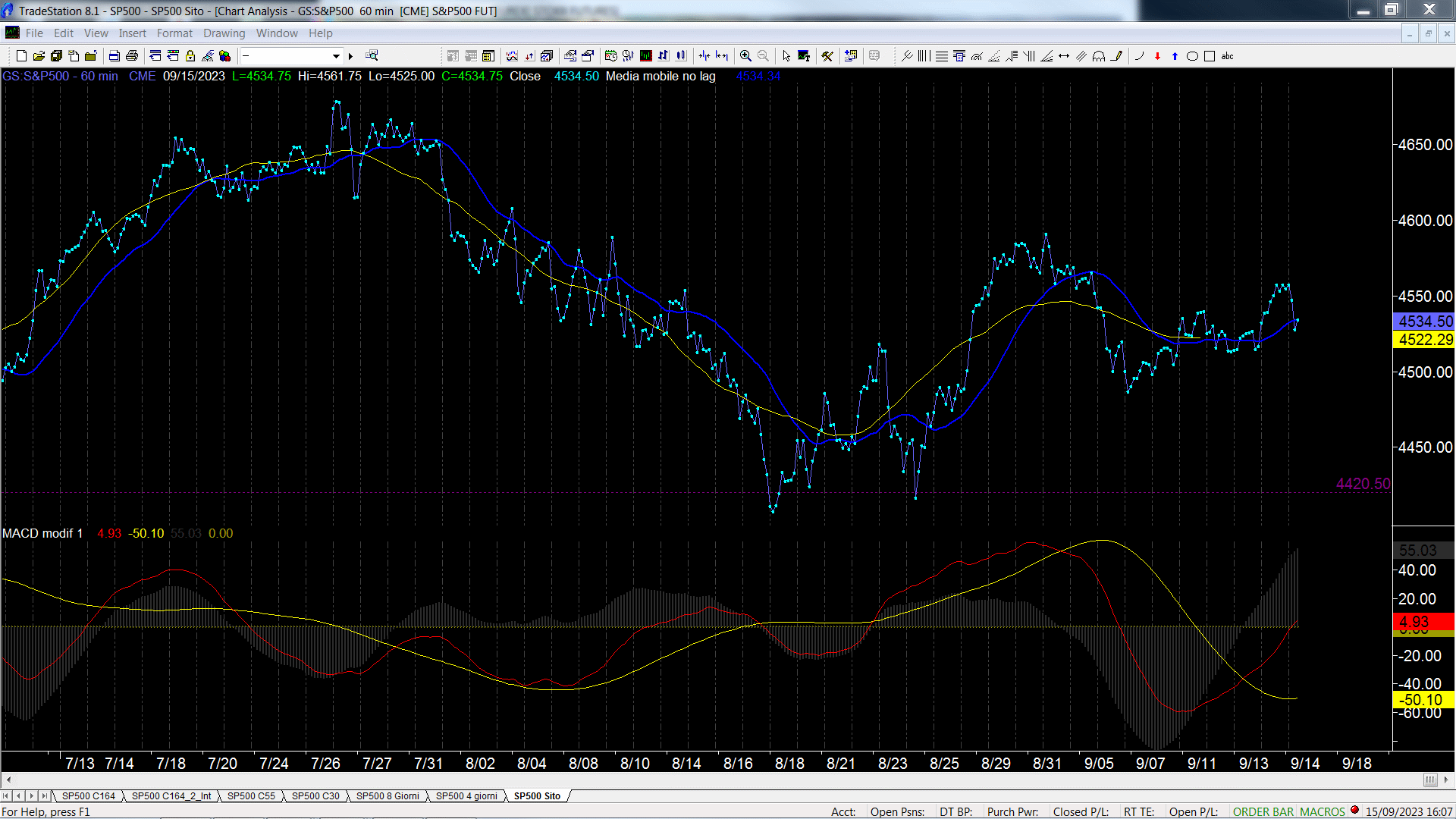Image resolution: width=1456 pixels, height=819 pixels.
Task: Select the parallel lines channel tool
Action: coord(1081,56)
